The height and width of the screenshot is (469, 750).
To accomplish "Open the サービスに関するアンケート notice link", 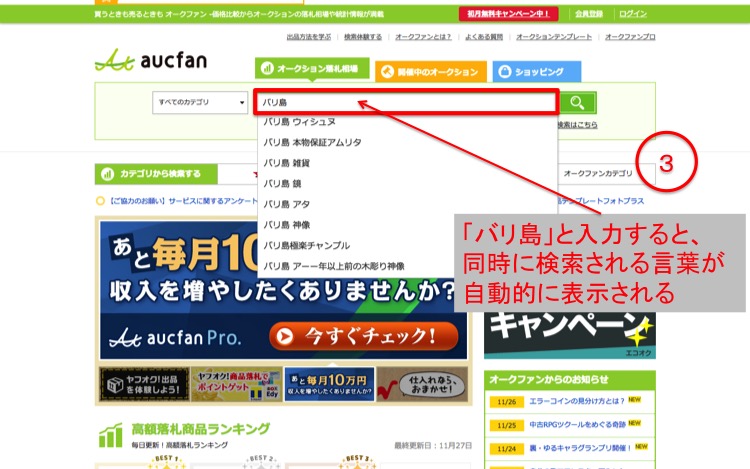I will pyautogui.click(x=183, y=201).
